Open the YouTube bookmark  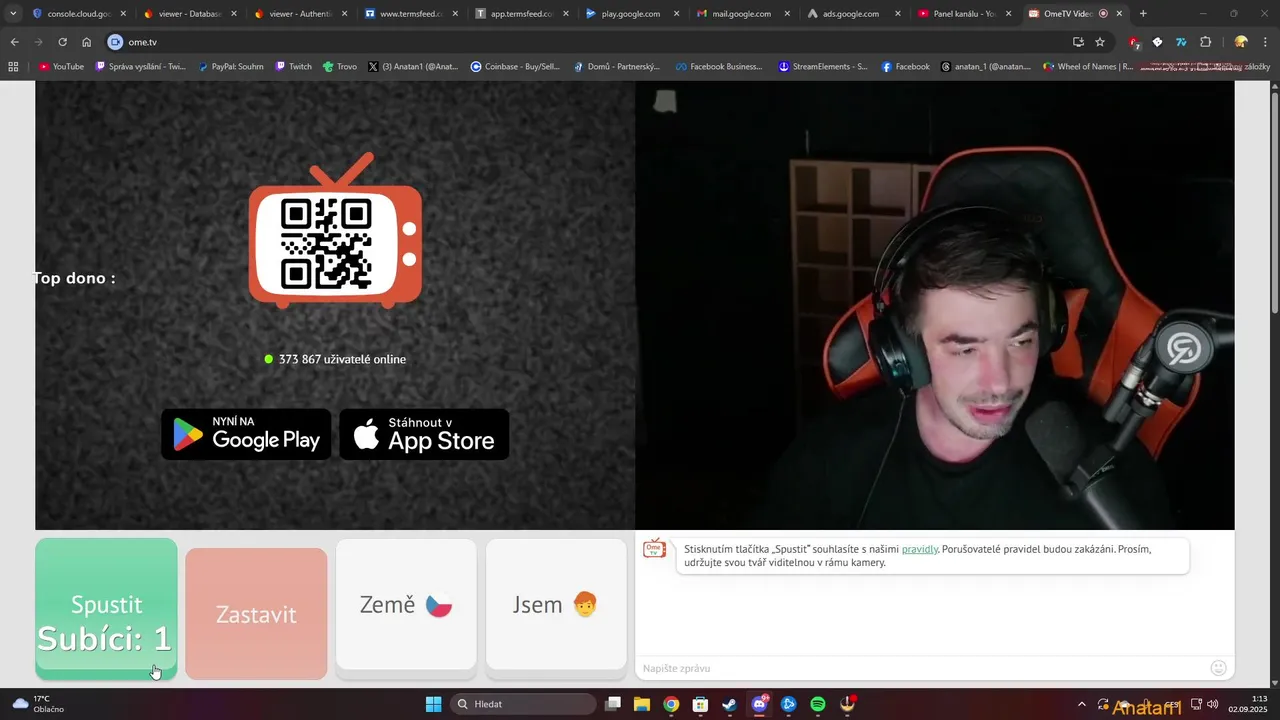(61, 67)
